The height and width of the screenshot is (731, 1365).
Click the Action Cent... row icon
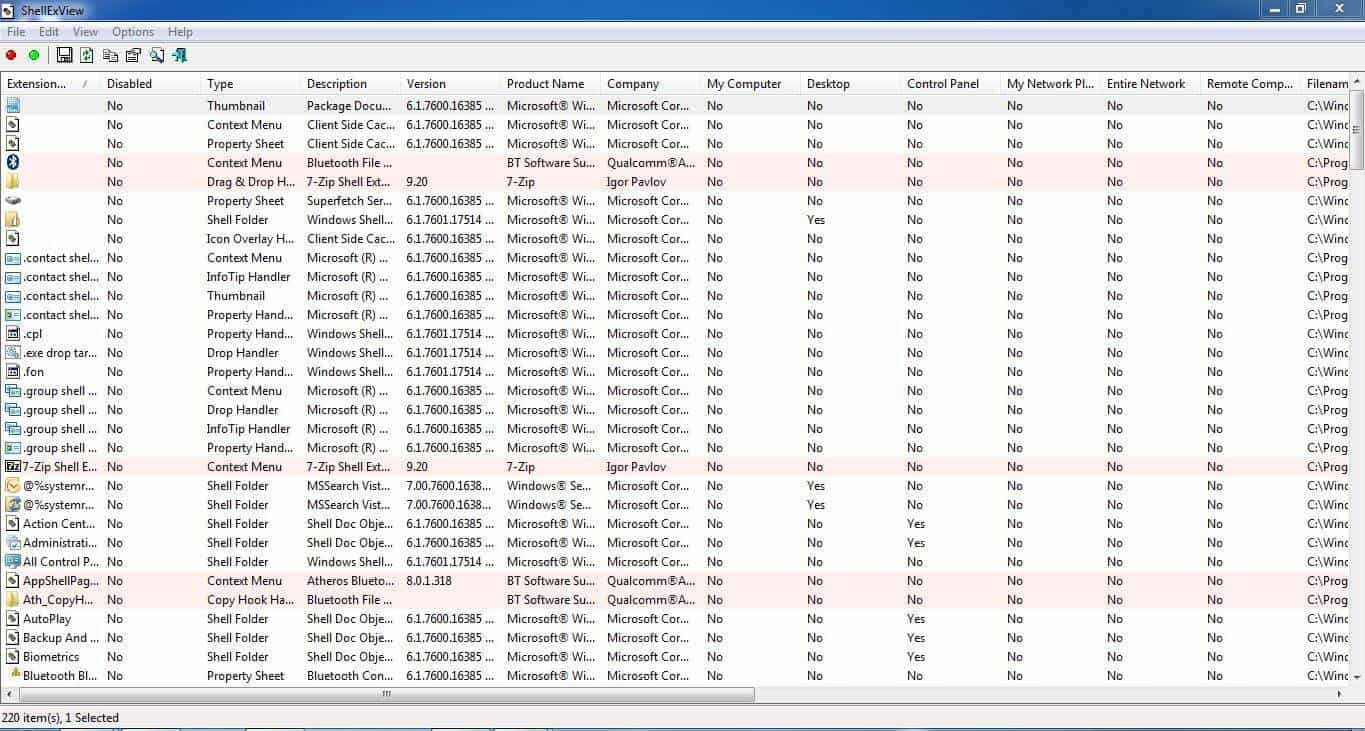click(13, 524)
